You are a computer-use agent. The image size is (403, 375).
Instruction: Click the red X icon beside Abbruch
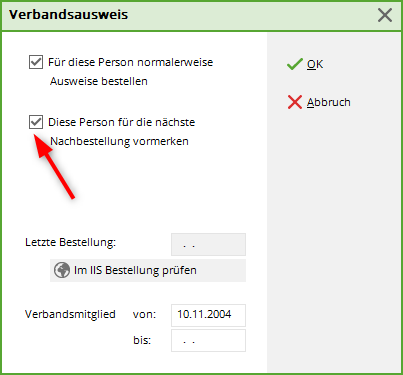pyautogui.click(x=295, y=102)
